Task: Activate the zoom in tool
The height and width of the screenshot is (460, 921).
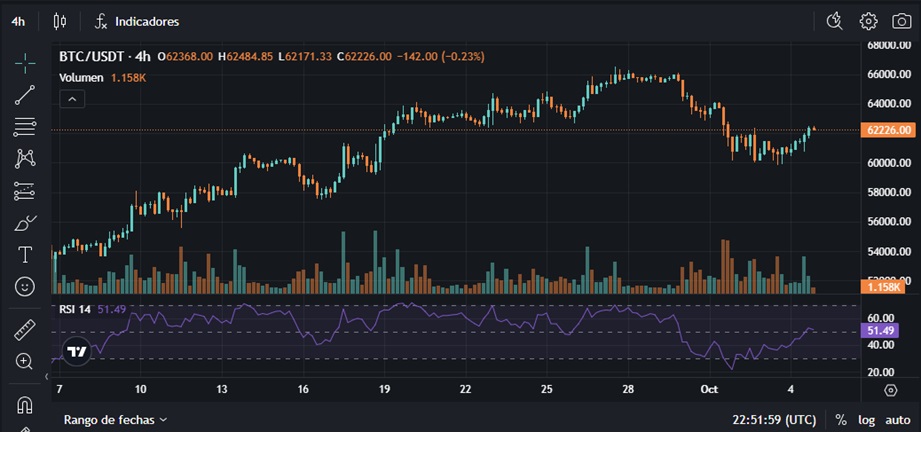Action: 25,361
